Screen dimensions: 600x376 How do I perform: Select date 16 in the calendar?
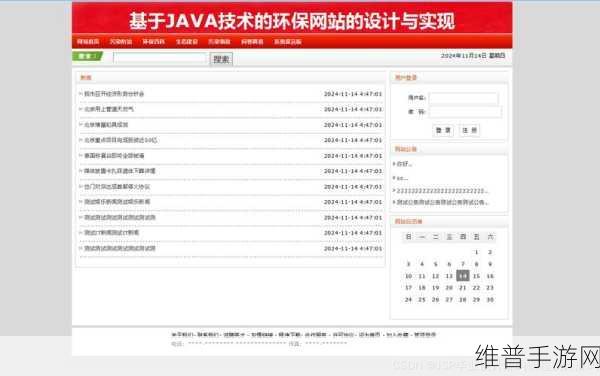tap(490, 276)
